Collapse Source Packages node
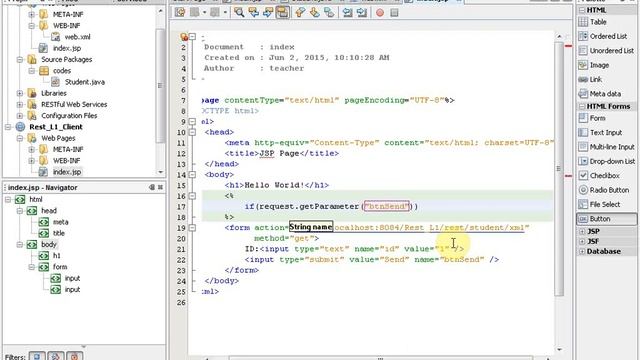This screenshot has width=640, height=360. coord(20,60)
